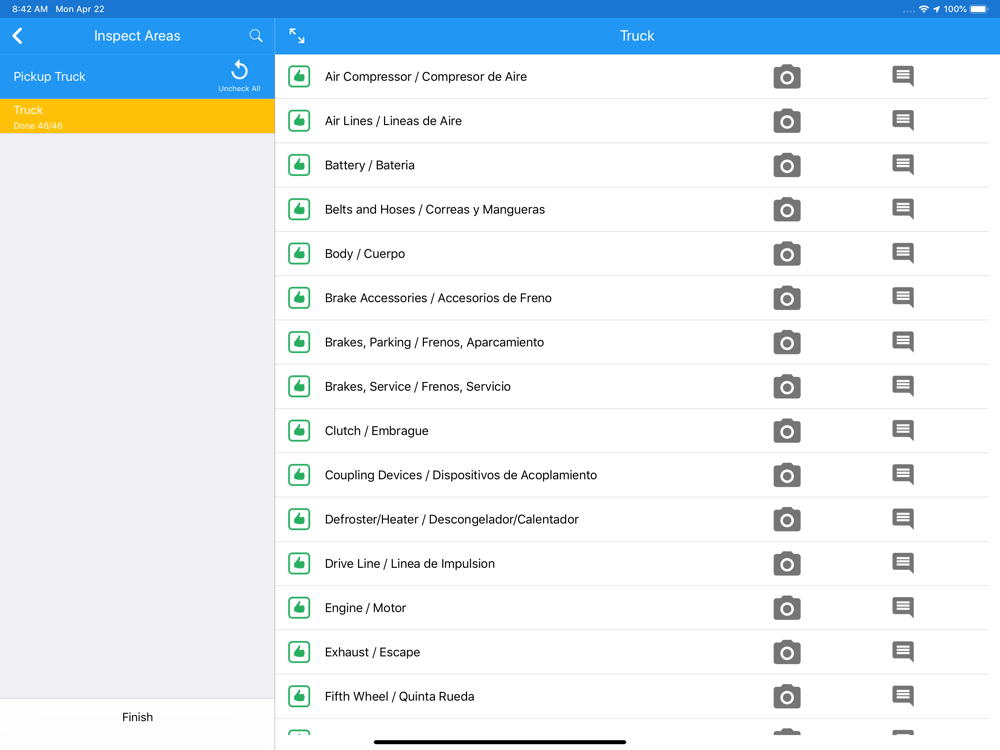Tap the search magnifier in Inspect Areas
This screenshot has width=1000, height=750.
click(256, 36)
